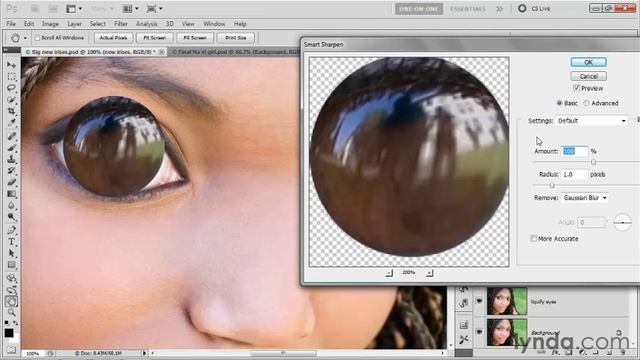
Task: Select the Brush tool
Action: (x=11, y=147)
